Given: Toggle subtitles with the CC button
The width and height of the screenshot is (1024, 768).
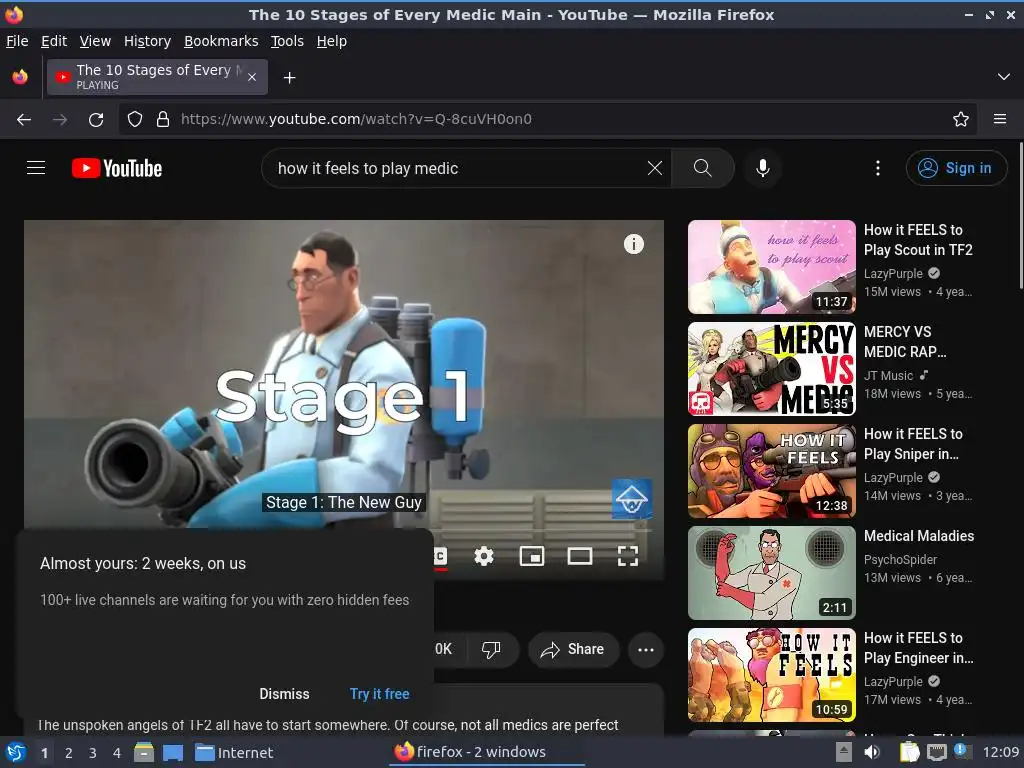Looking at the screenshot, I should 441,556.
